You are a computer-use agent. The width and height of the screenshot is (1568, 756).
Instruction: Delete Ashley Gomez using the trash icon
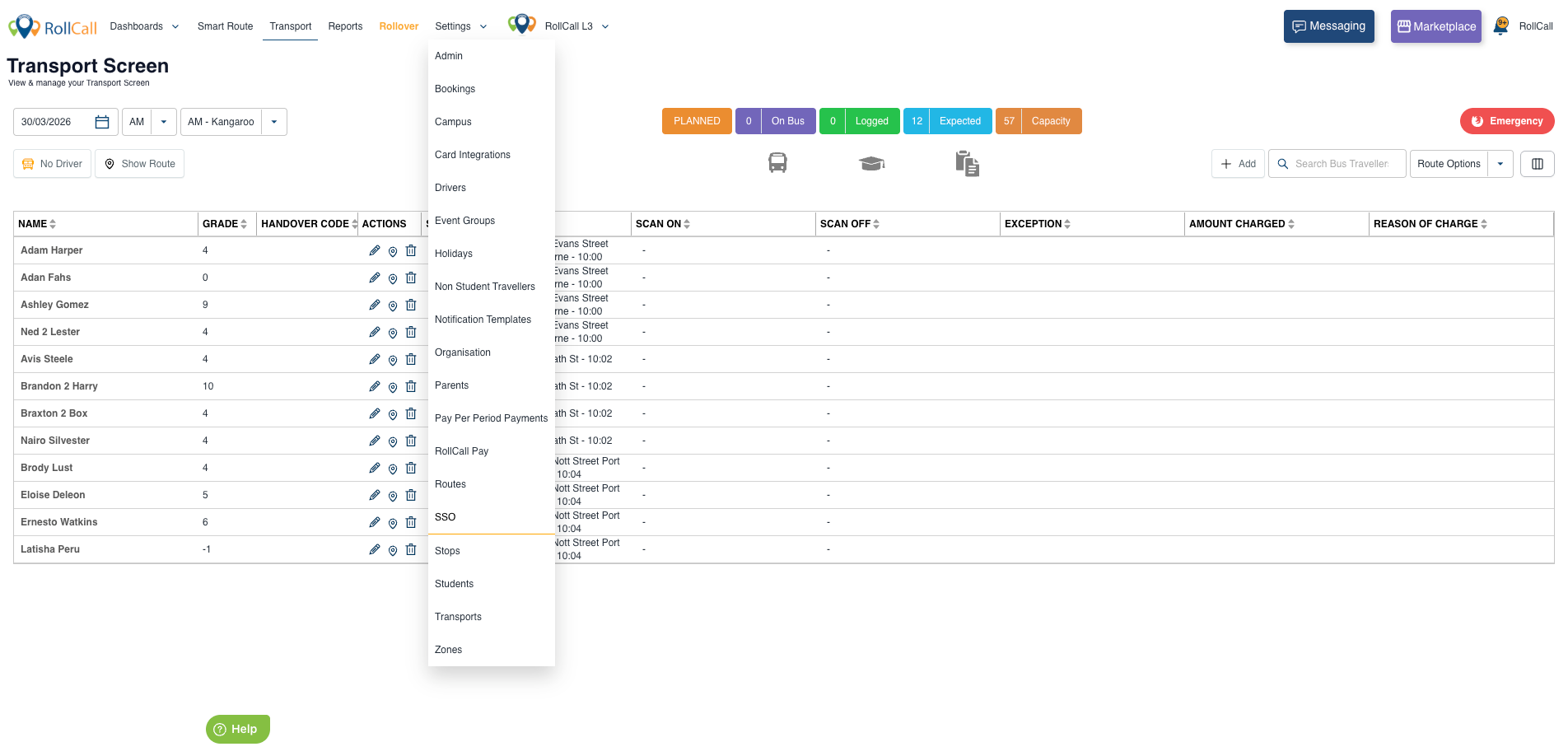click(411, 305)
